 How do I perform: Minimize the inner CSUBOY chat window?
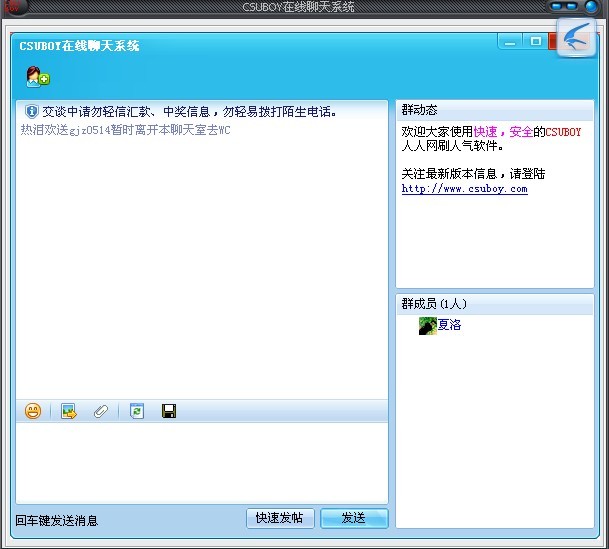click(511, 42)
